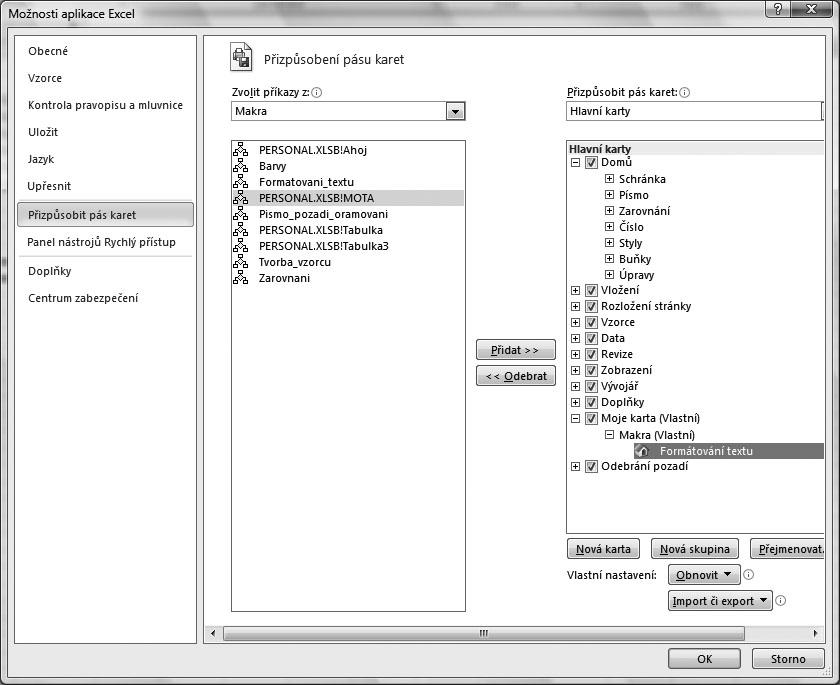
Task: Toggle the Rozložení stránky checkbox
Action: coord(591,306)
